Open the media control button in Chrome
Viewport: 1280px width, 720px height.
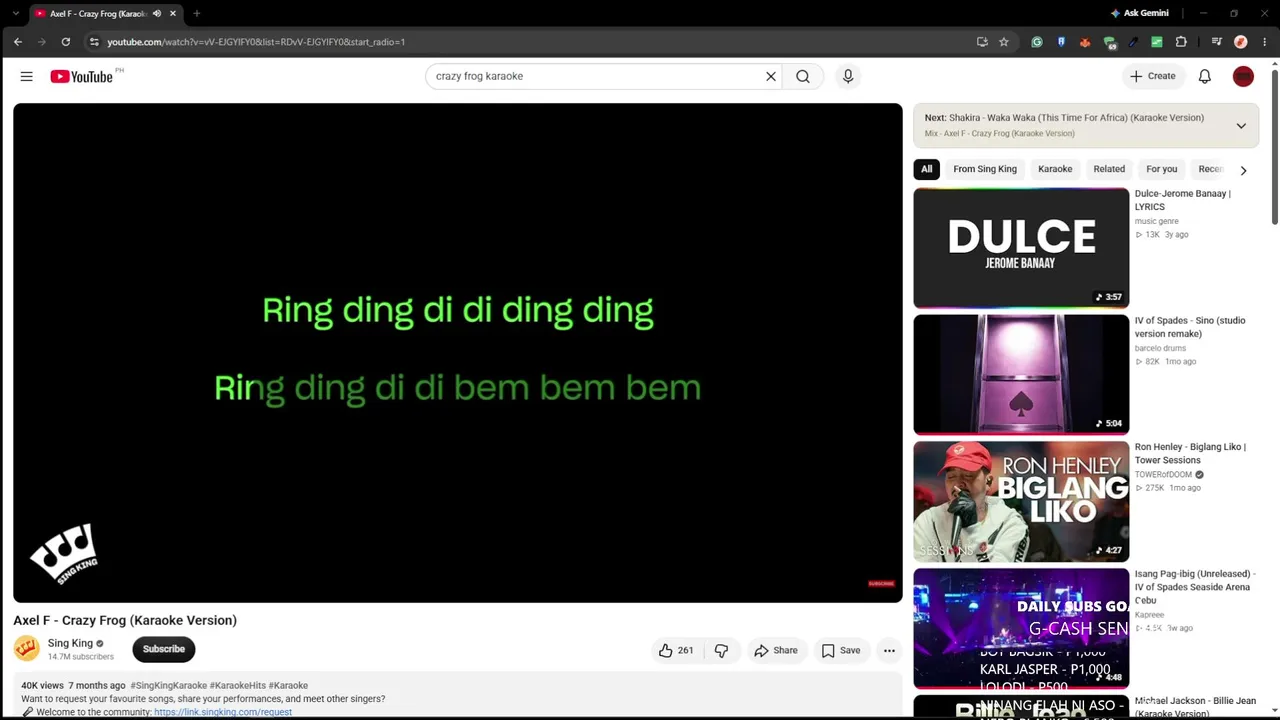(x=1216, y=42)
